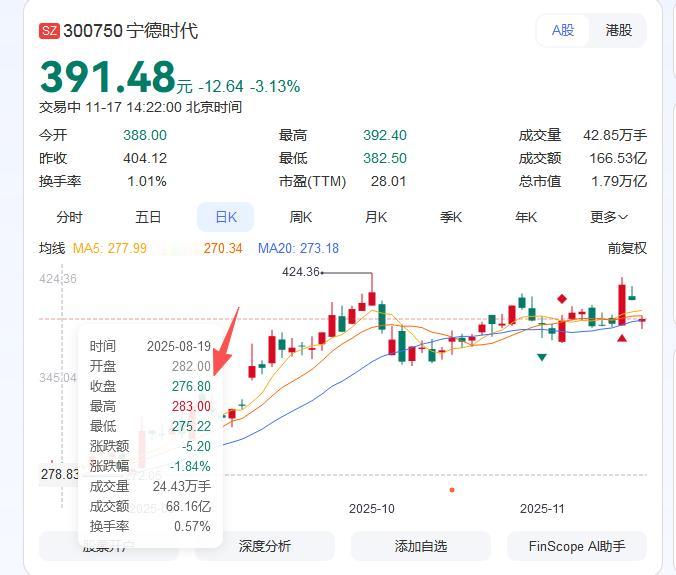Select the 五日 chart tab

click(148, 217)
